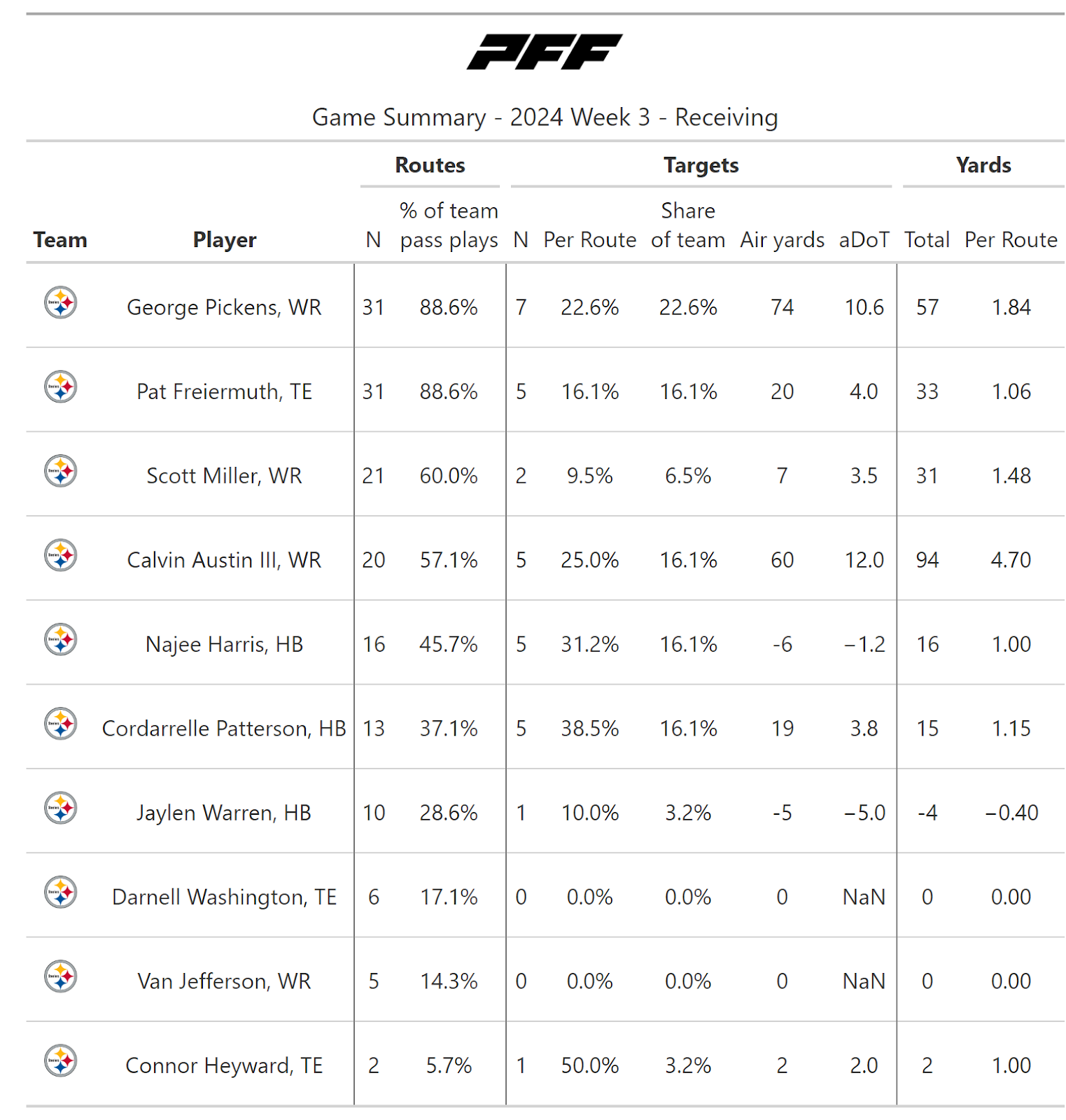
Task: Click Steelers logo beside Connor Heyward
Action: tap(61, 1061)
